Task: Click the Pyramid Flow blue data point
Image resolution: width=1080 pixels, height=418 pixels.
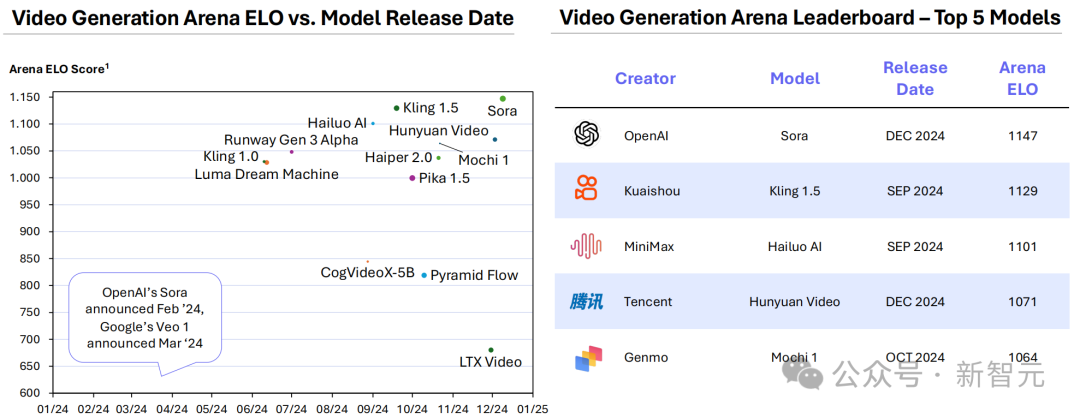Action: point(424,275)
